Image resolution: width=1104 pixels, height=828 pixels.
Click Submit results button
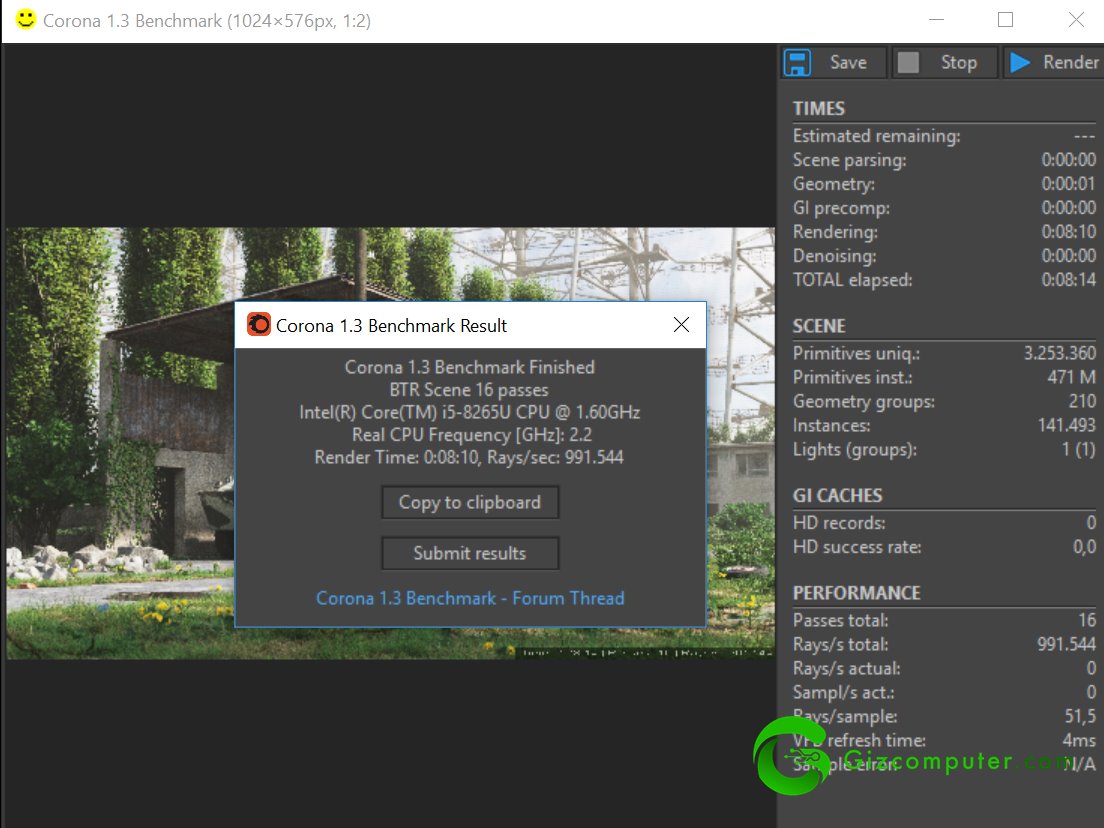pos(470,553)
